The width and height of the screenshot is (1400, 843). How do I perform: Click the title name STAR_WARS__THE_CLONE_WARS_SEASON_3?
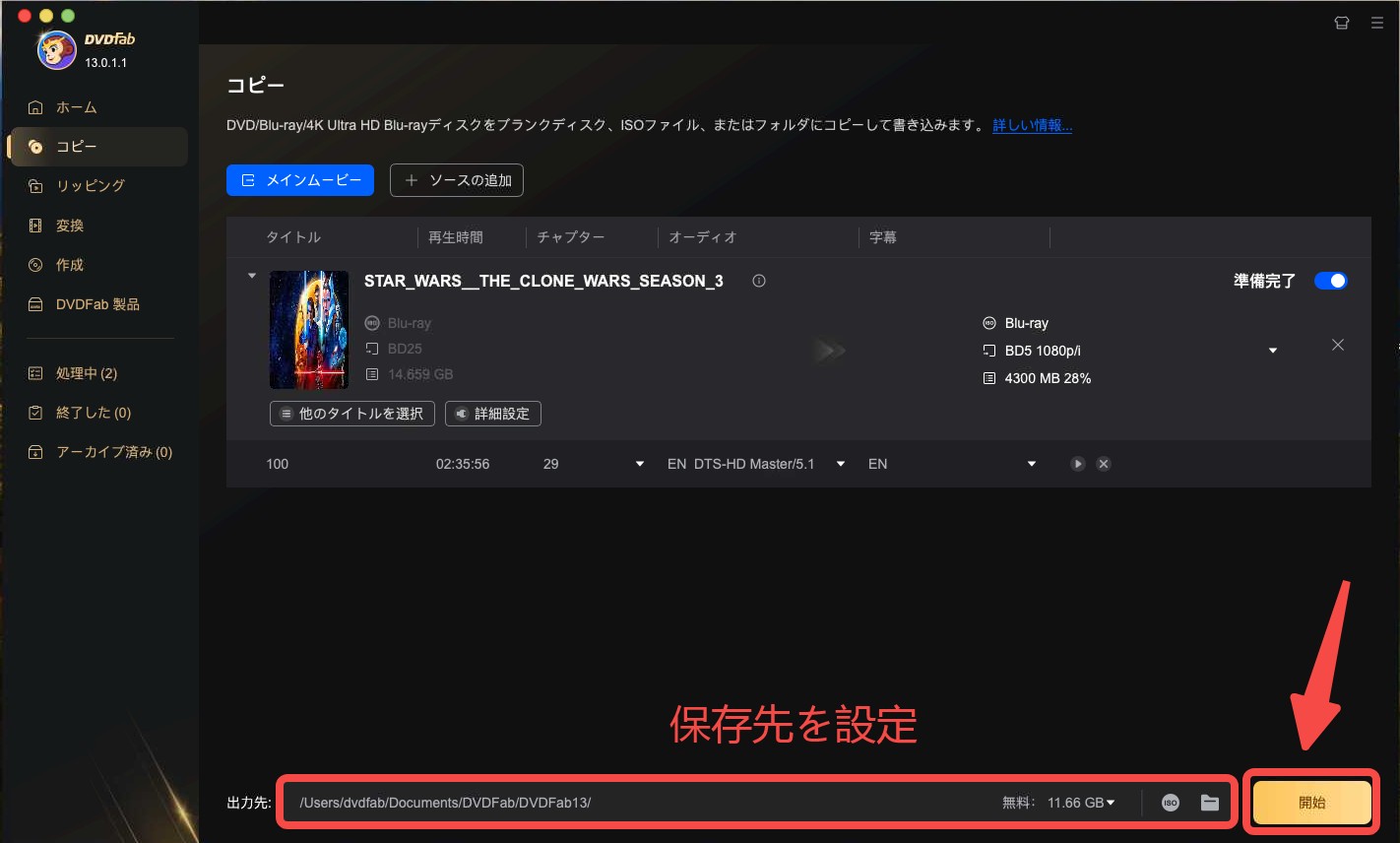[x=543, y=281]
